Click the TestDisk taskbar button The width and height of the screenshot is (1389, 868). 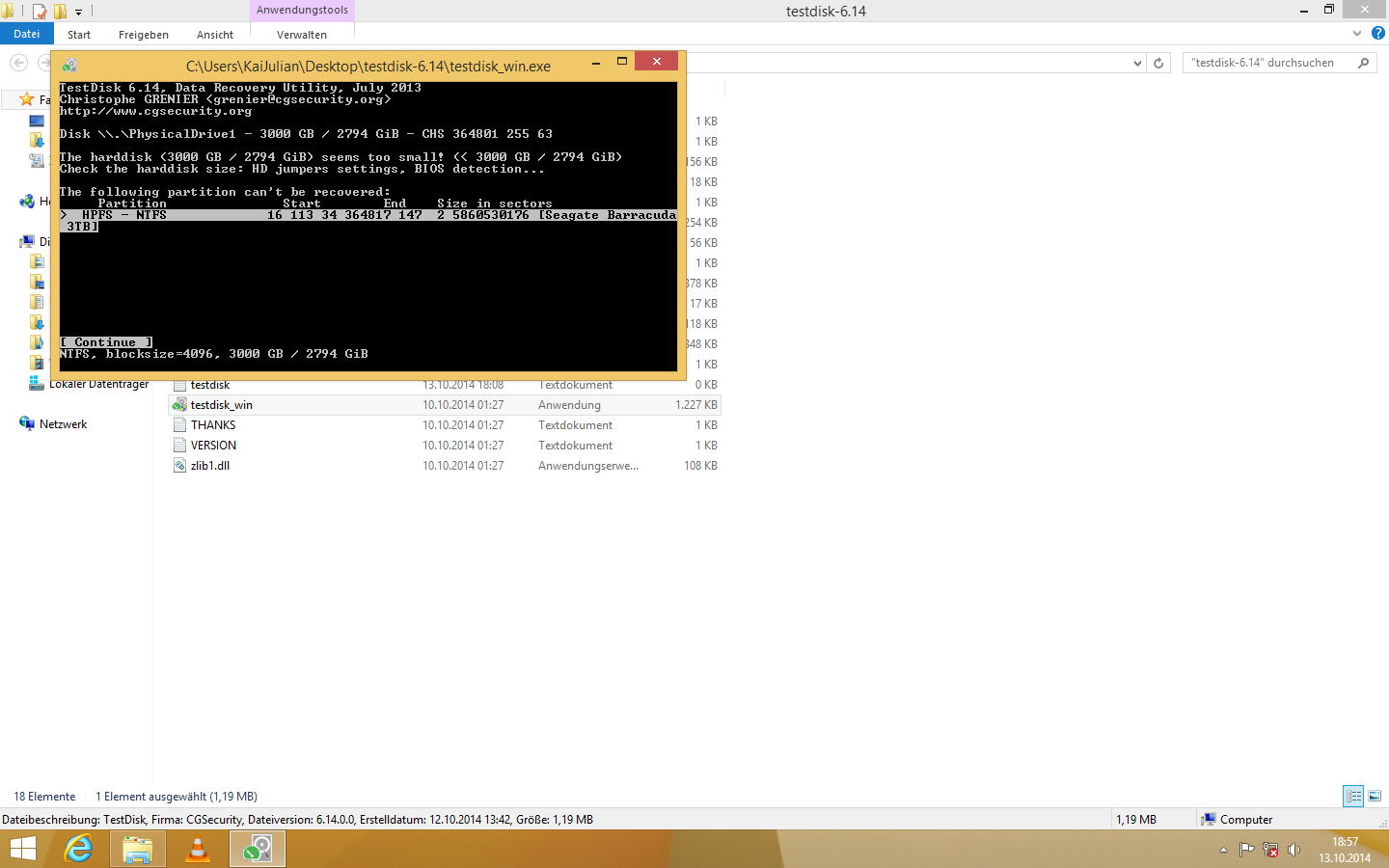coord(257,849)
